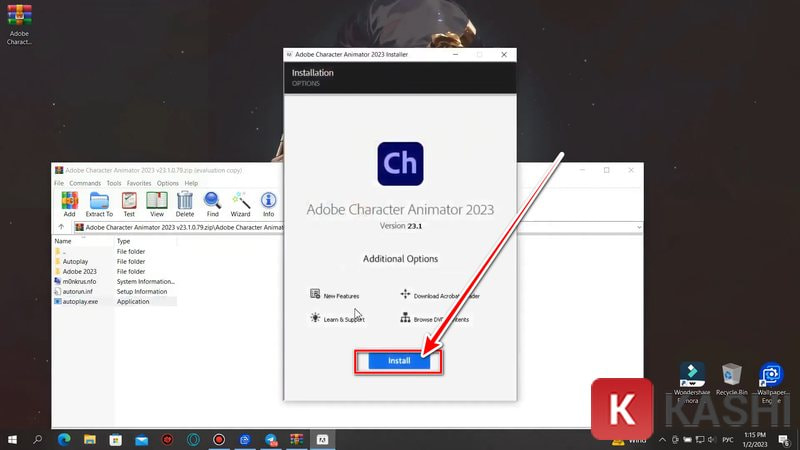Open the clock and date flyout
Screen dimensions: 800x450
point(755,439)
